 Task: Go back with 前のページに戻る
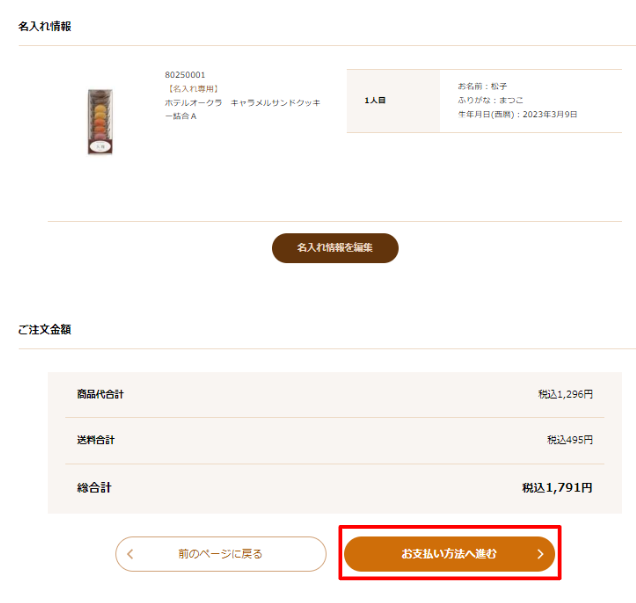coord(221,554)
